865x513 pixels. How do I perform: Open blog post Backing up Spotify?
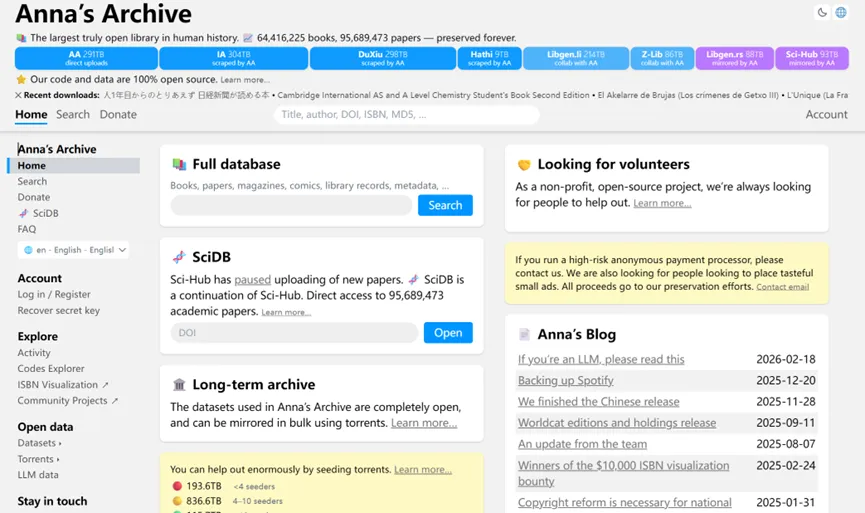click(x=565, y=381)
